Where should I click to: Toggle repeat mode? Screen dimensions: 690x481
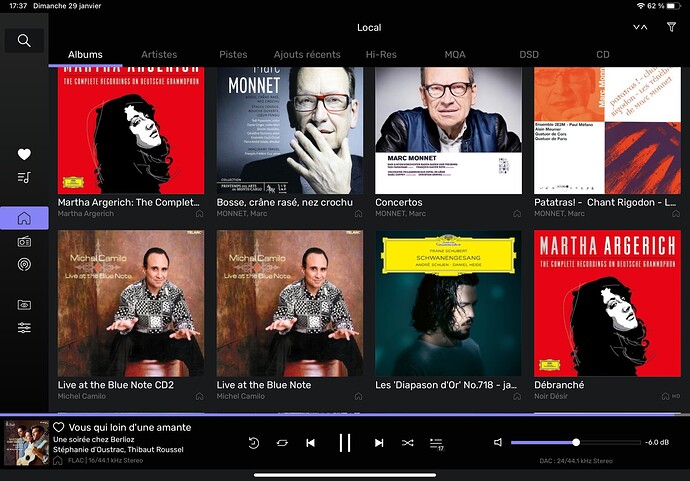[x=282, y=443]
